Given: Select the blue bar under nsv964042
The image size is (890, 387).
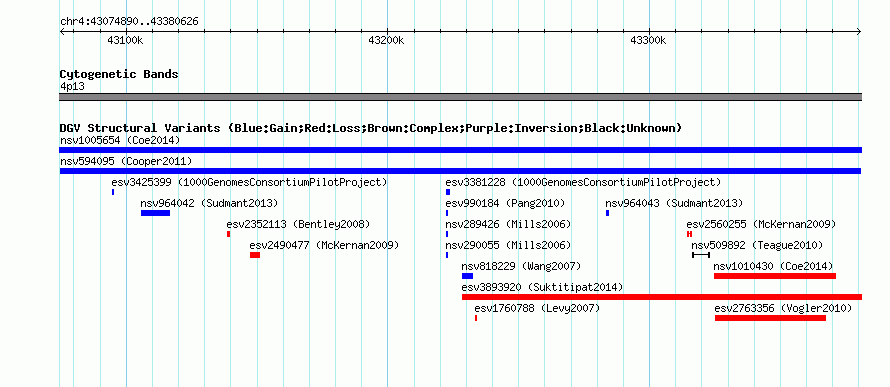Looking at the screenshot, I should [x=156, y=213].
